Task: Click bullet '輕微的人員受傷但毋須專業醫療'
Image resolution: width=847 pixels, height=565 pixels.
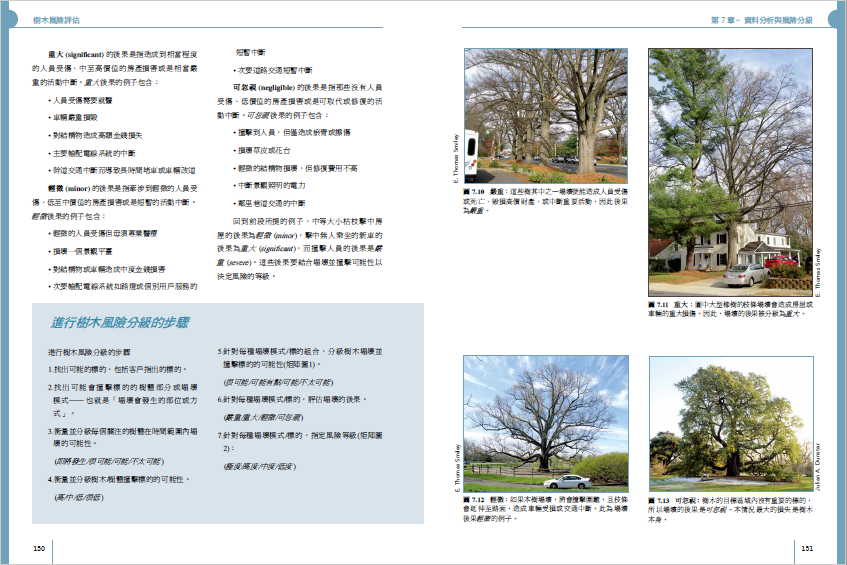Action: click(x=103, y=233)
